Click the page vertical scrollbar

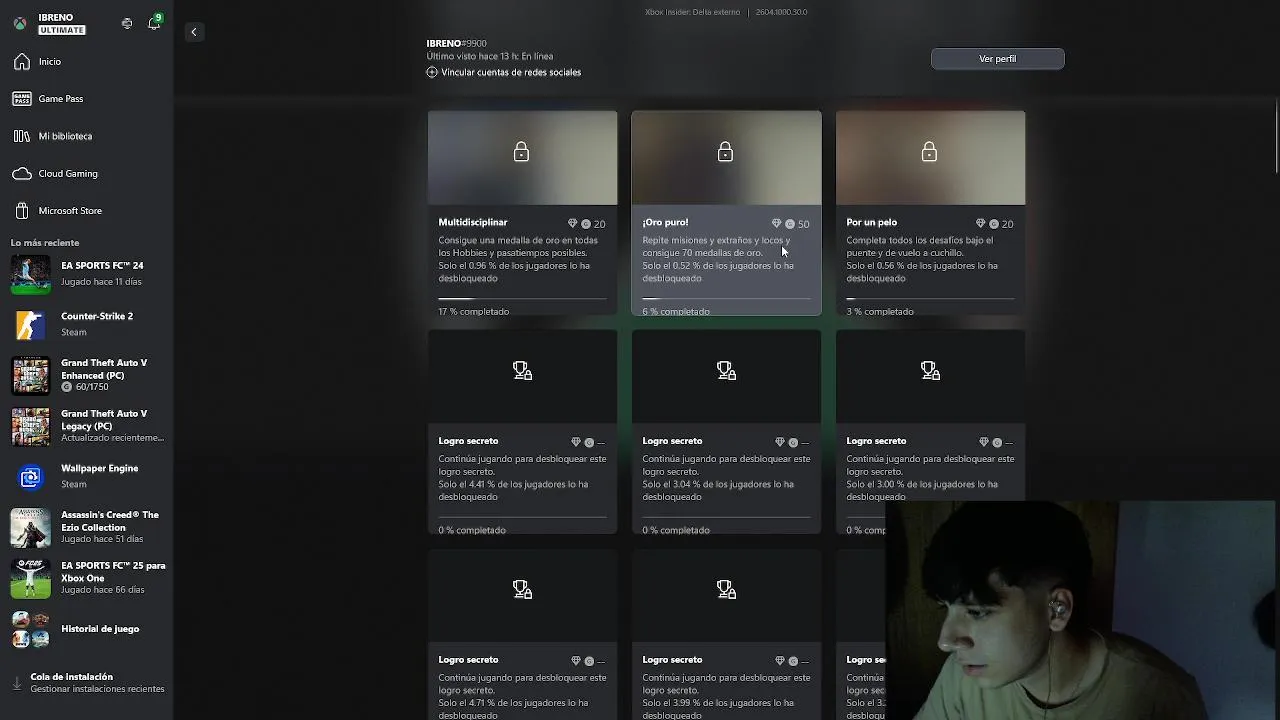pos(1276,136)
